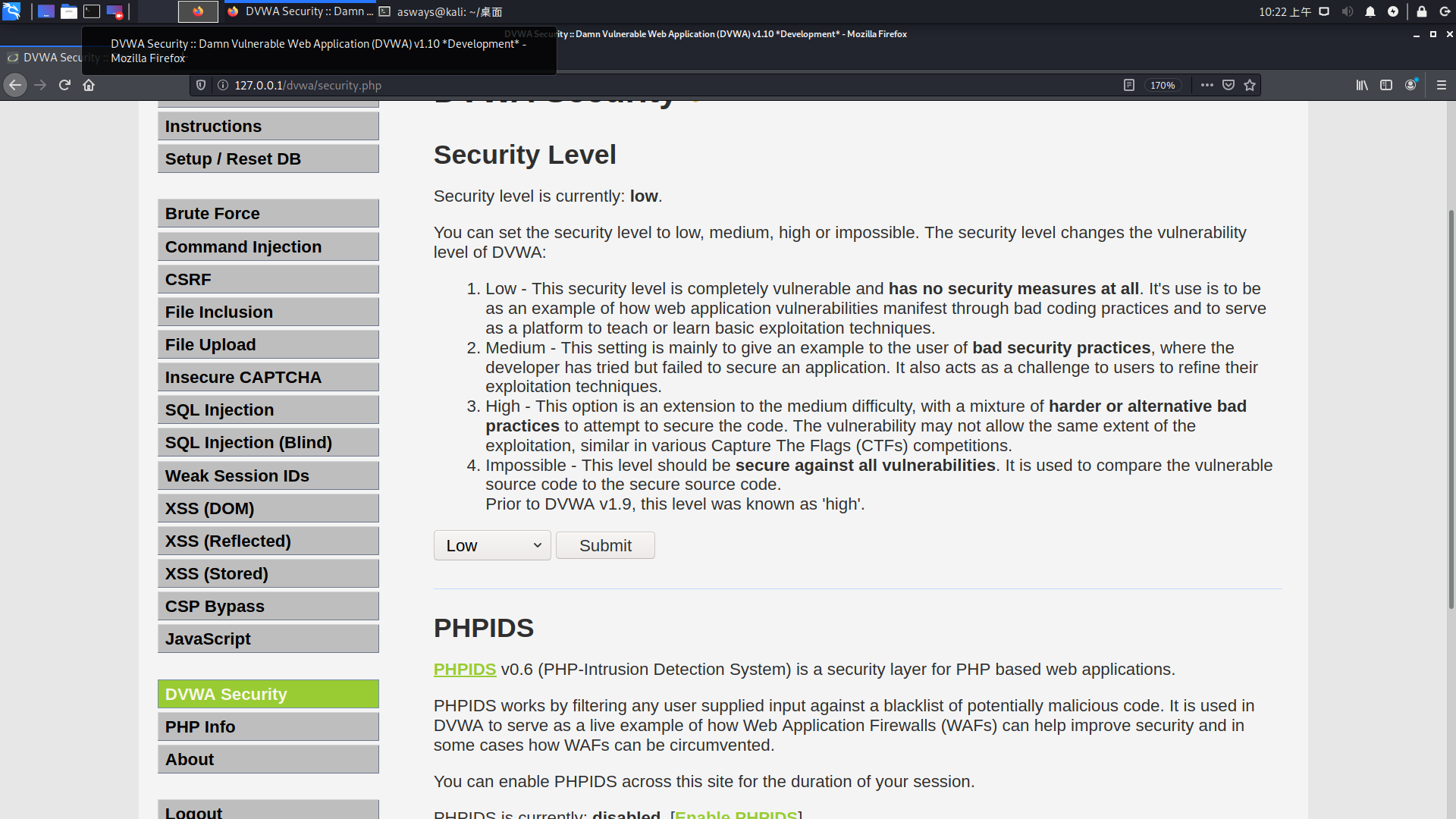The width and height of the screenshot is (1456, 819).
Task: Open the Instructions menu item
Action: (x=268, y=127)
